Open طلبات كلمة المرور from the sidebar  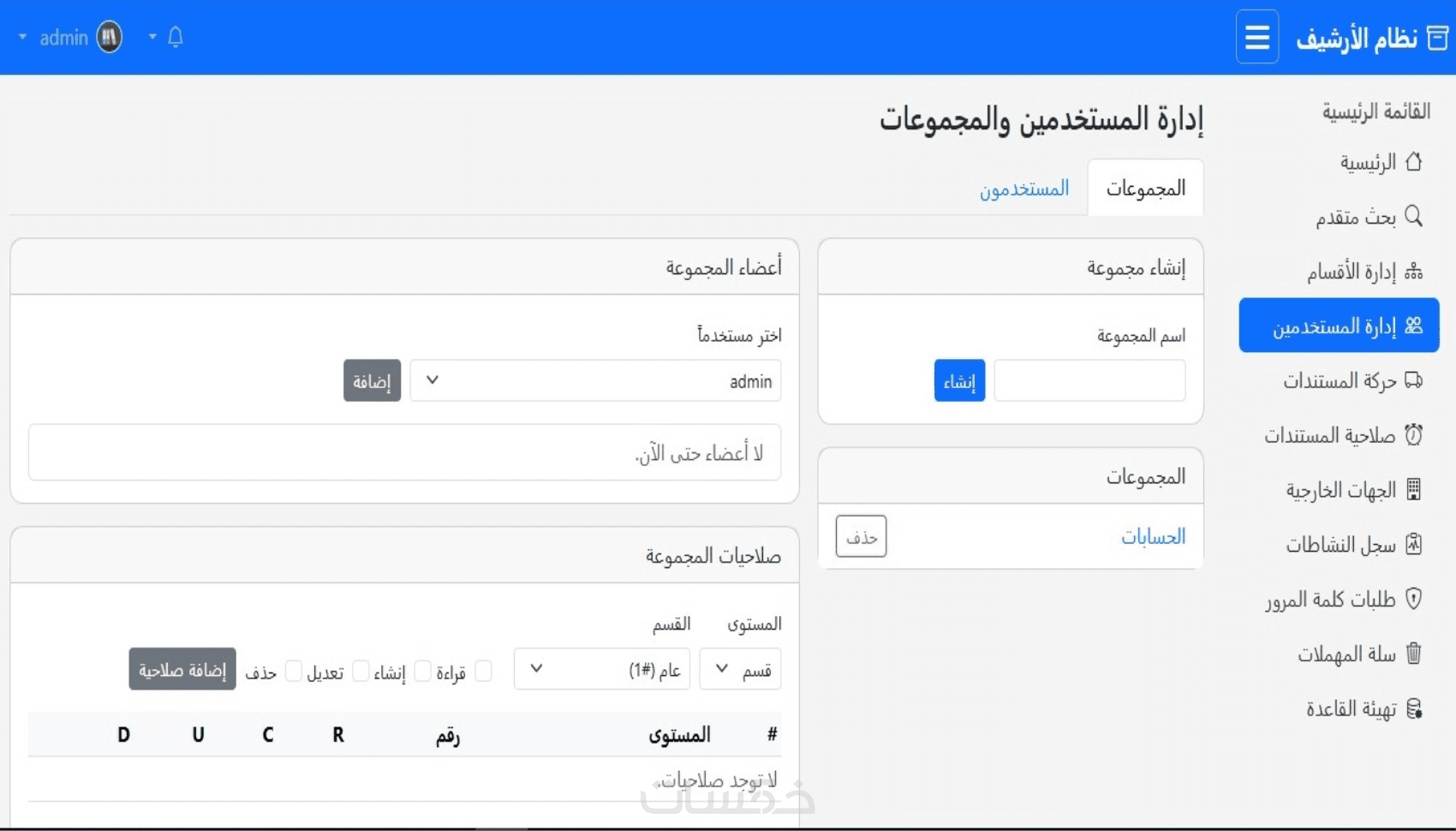[x=1340, y=599]
